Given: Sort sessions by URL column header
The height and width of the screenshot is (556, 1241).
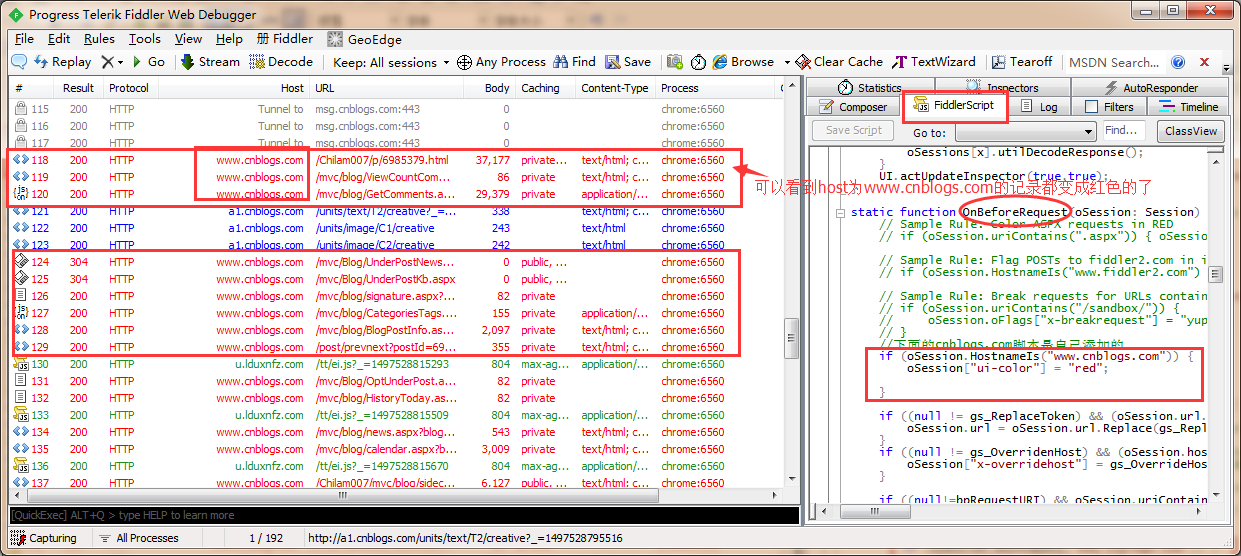Looking at the screenshot, I should click(x=386, y=88).
